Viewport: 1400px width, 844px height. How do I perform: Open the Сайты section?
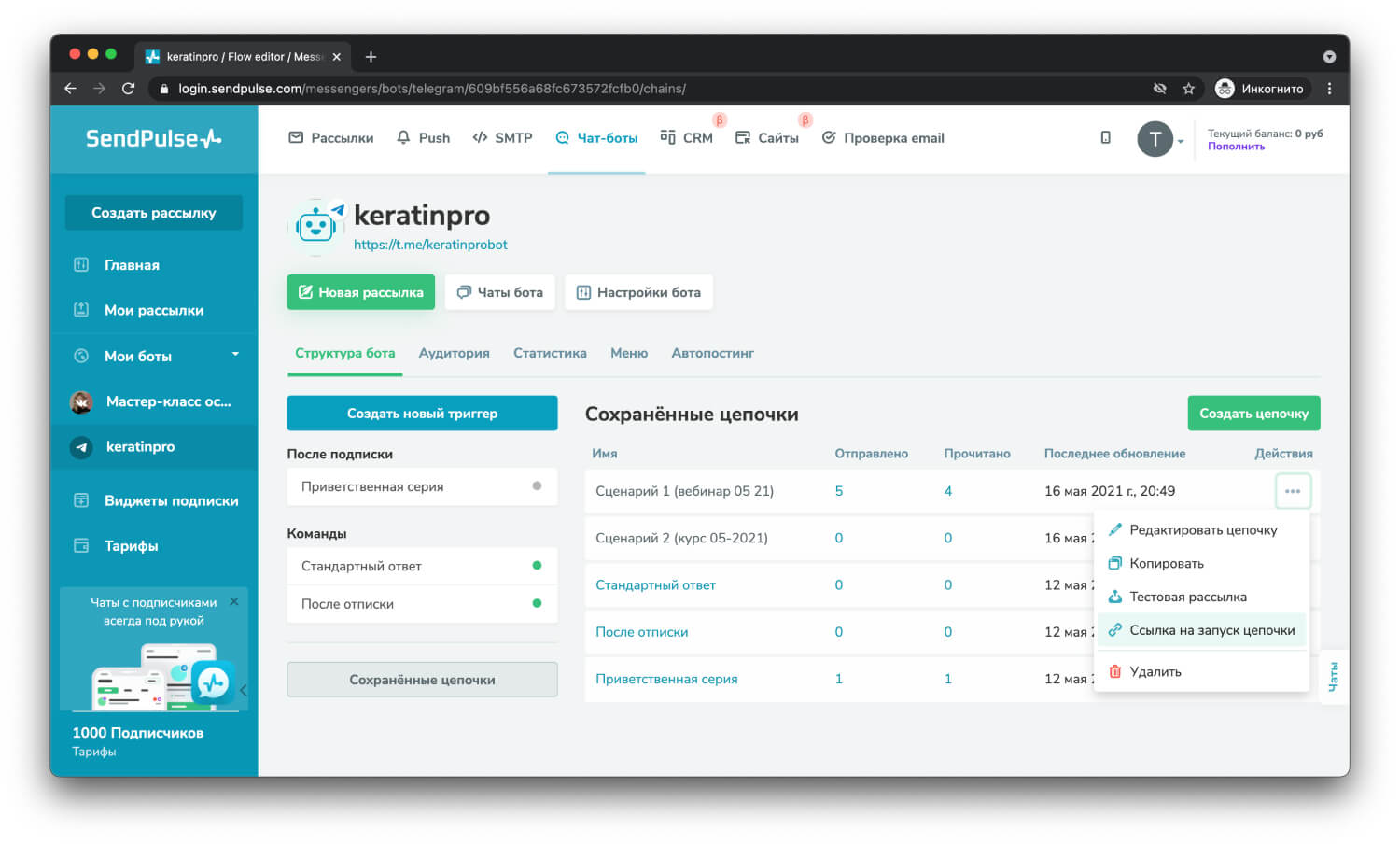click(767, 138)
